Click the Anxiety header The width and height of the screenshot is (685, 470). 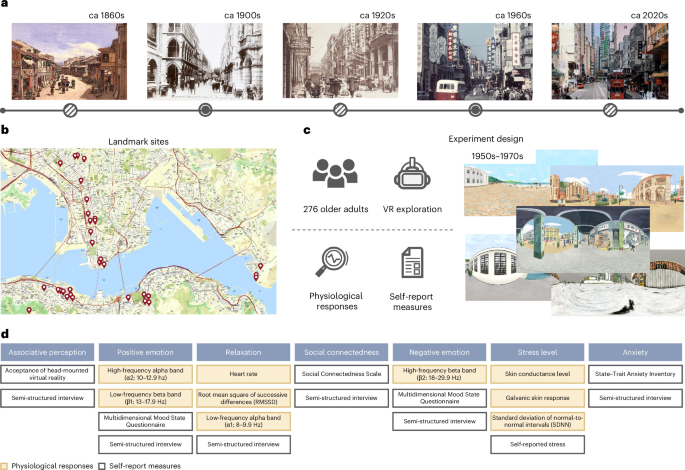(636, 352)
